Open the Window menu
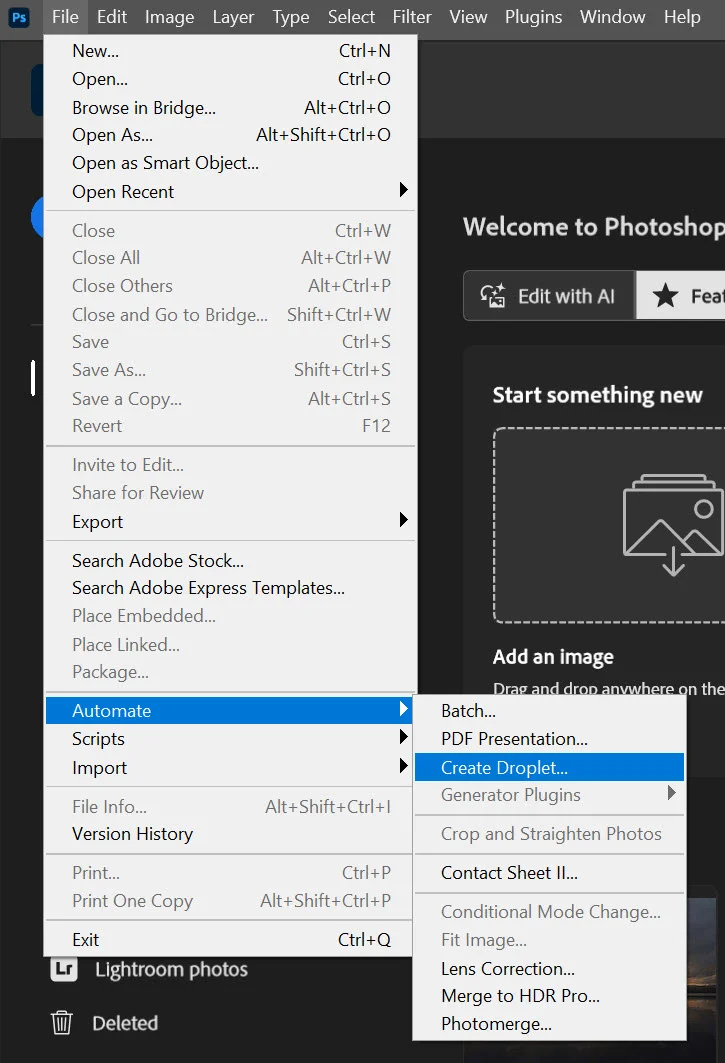The width and height of the screenshot is (725, 1063). [x=612, y=17]
